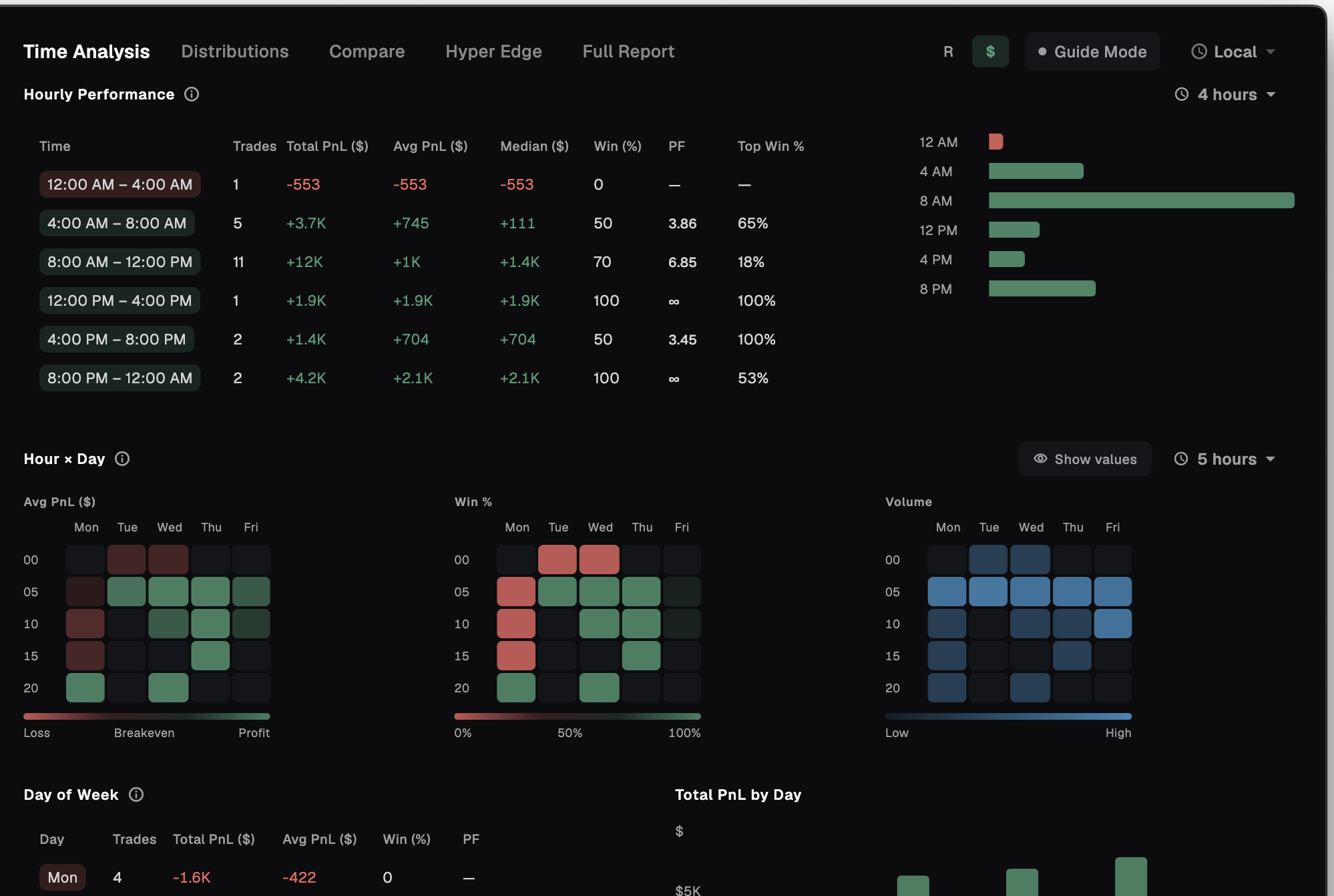Select Time Analysis tab
This screenshot has width=1334, height=896.
(87, 51)
